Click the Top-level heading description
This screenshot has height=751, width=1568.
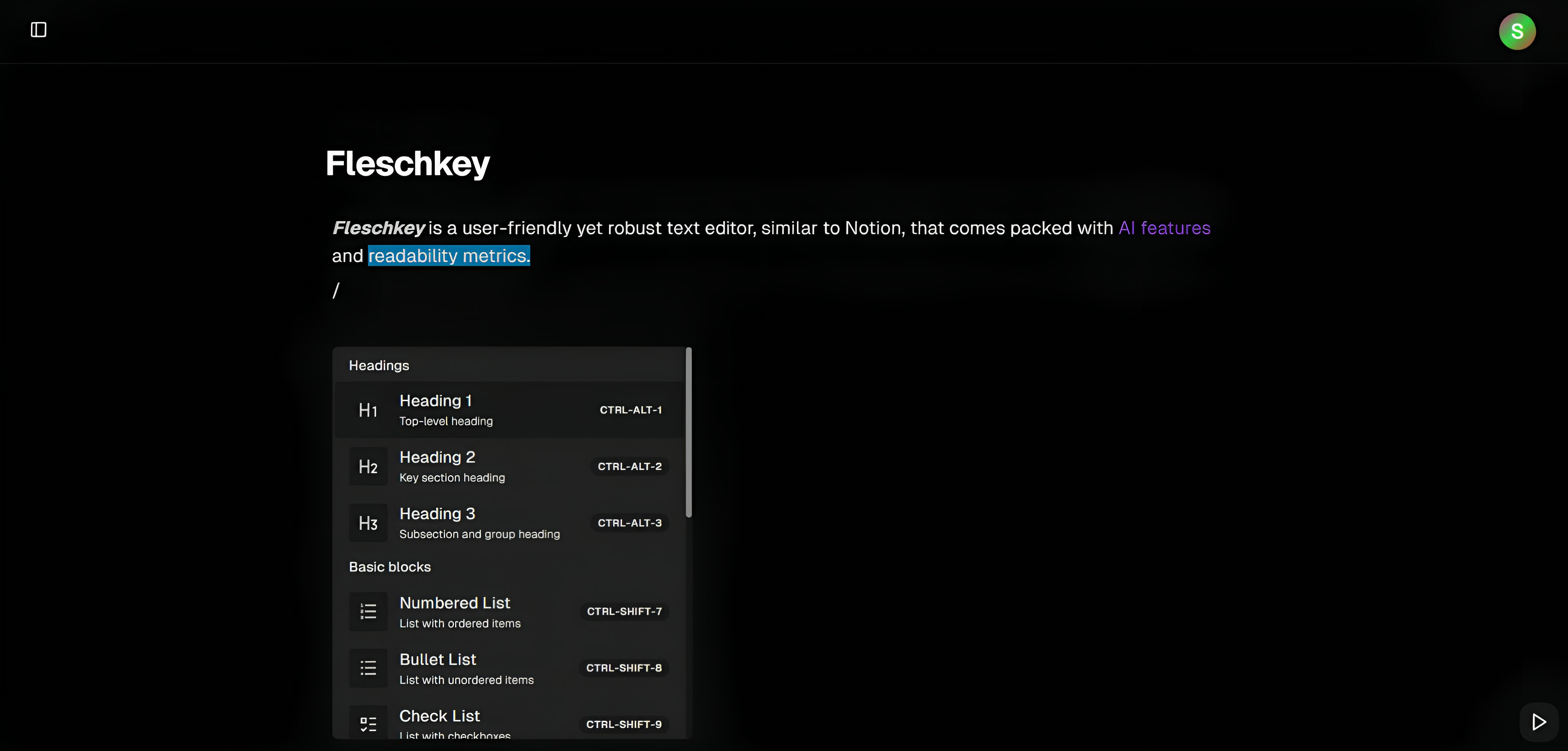coord(446,421)
